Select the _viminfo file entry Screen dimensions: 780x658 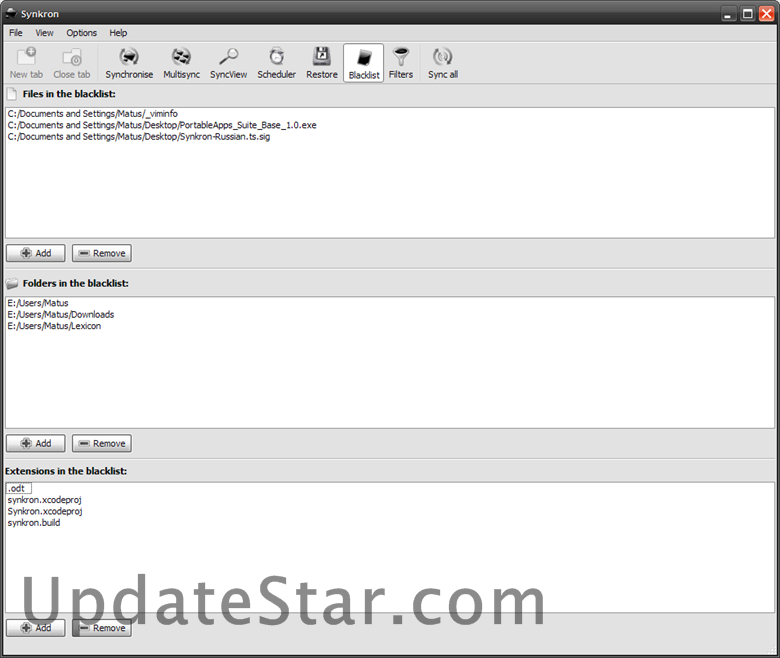pos(93,113)
